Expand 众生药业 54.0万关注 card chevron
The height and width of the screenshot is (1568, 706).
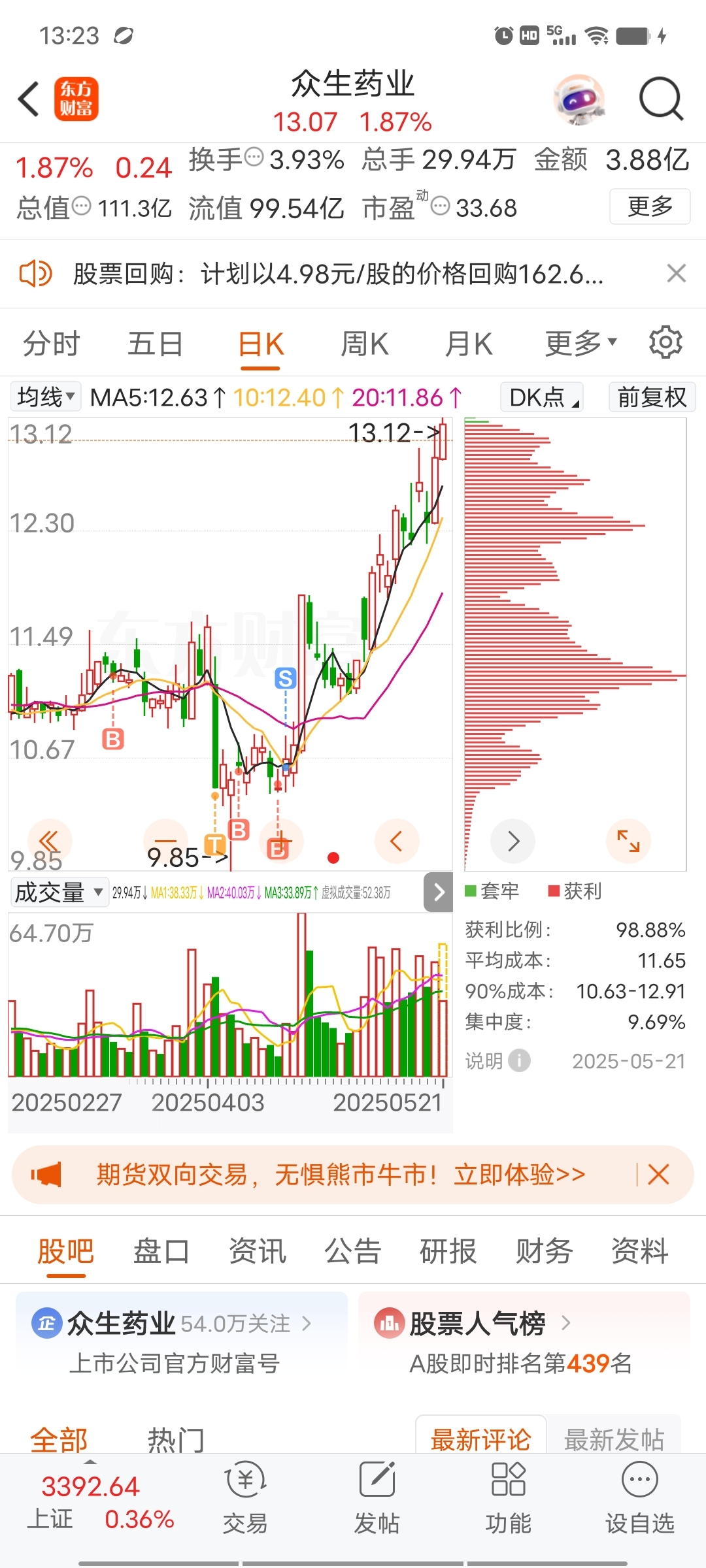coord(307,1324)
